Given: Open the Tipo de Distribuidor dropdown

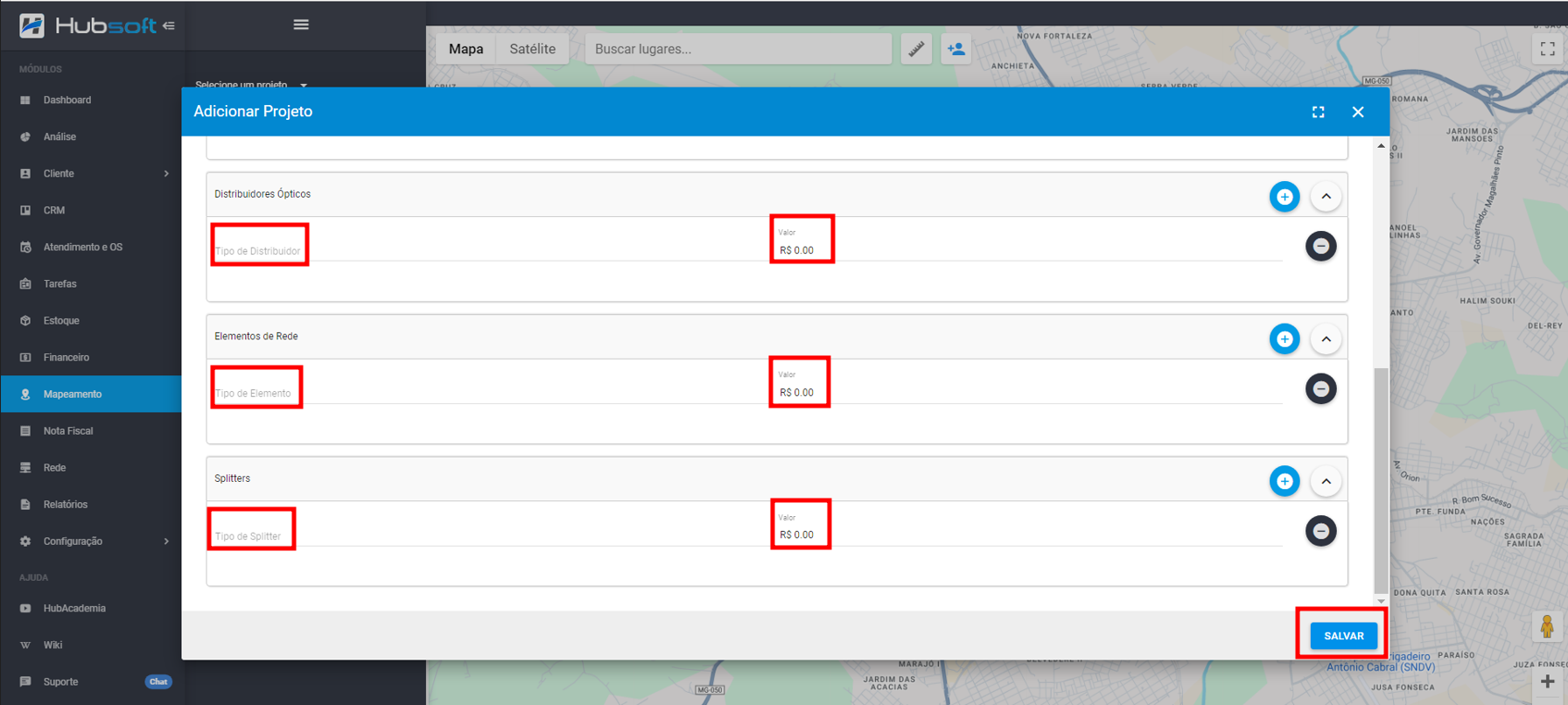Looking at the screenshot, I should click(x=487, y=250).
